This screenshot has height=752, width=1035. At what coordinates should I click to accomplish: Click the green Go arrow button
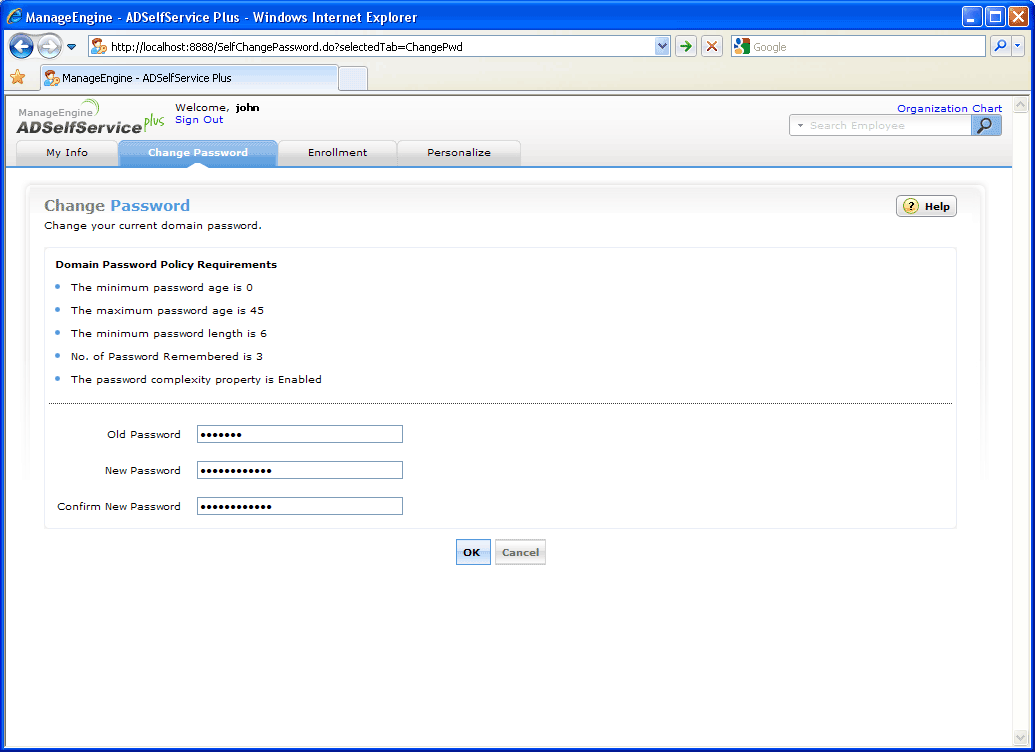coord(686,46)
